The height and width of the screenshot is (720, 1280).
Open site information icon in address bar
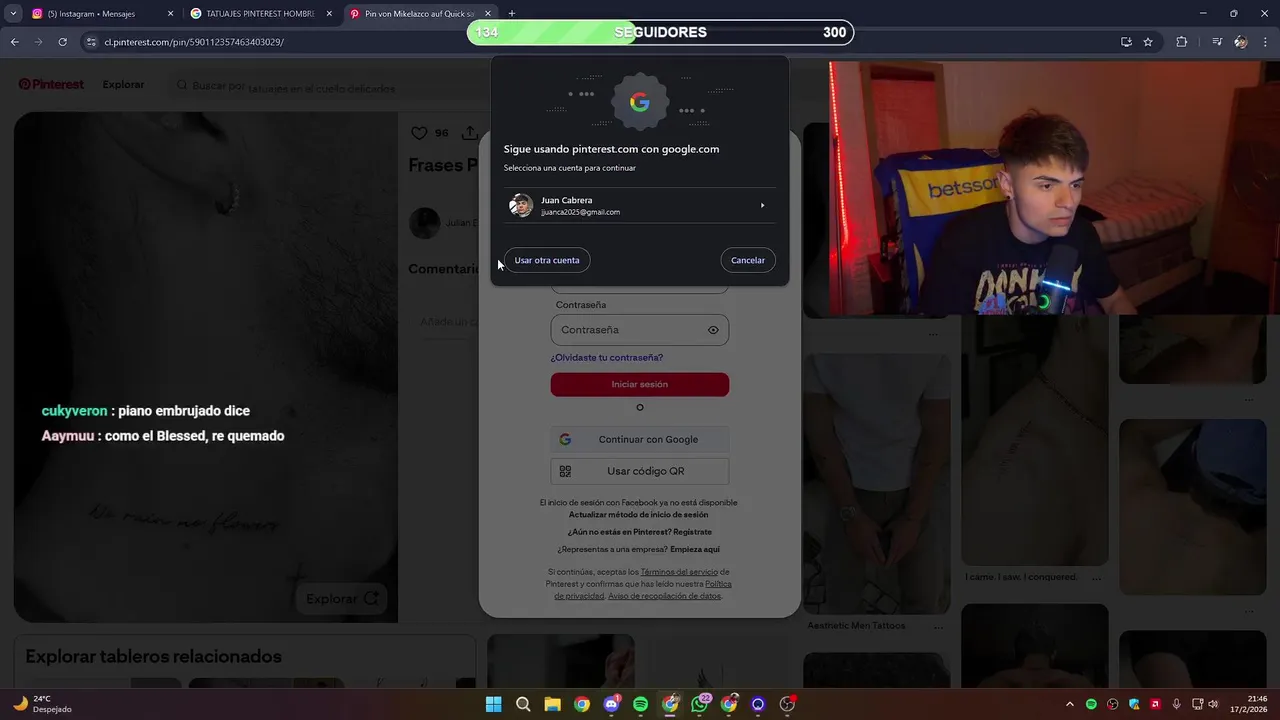click(91, 42)
